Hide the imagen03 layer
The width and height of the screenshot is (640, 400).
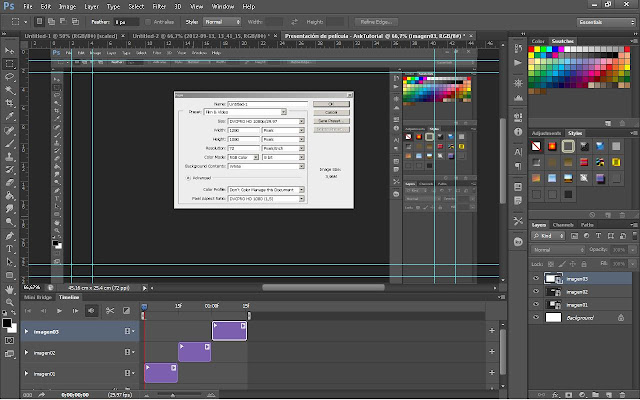coord(536,279)
